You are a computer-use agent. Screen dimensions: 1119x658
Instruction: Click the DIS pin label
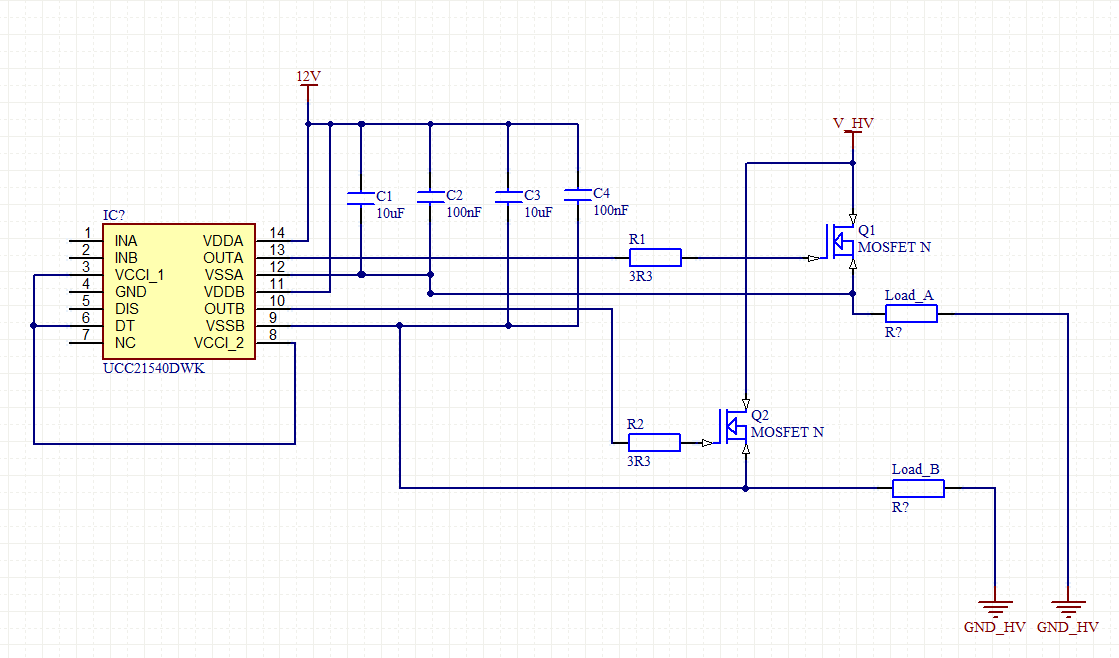(x=127, y=309)
